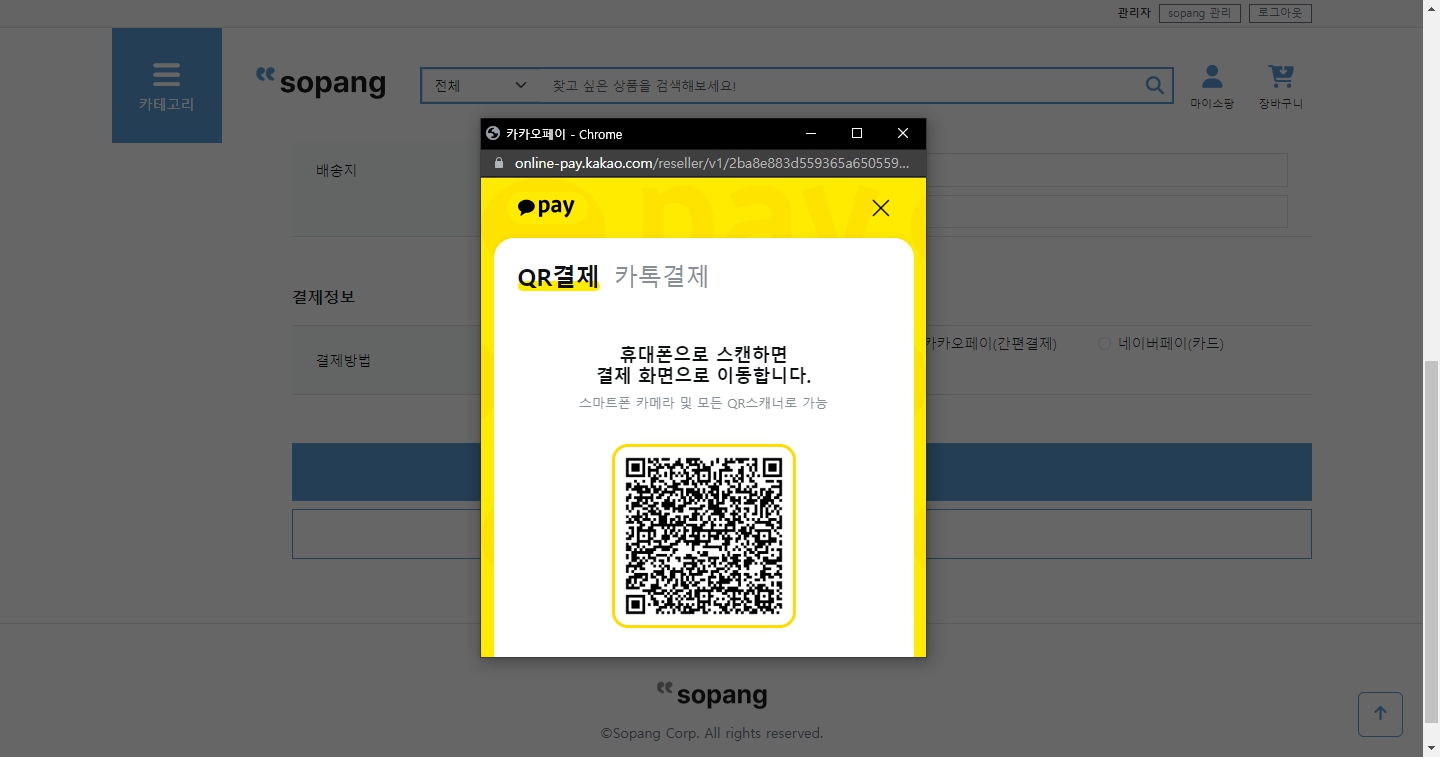Click the 결제정보 heading

(323, 297)
